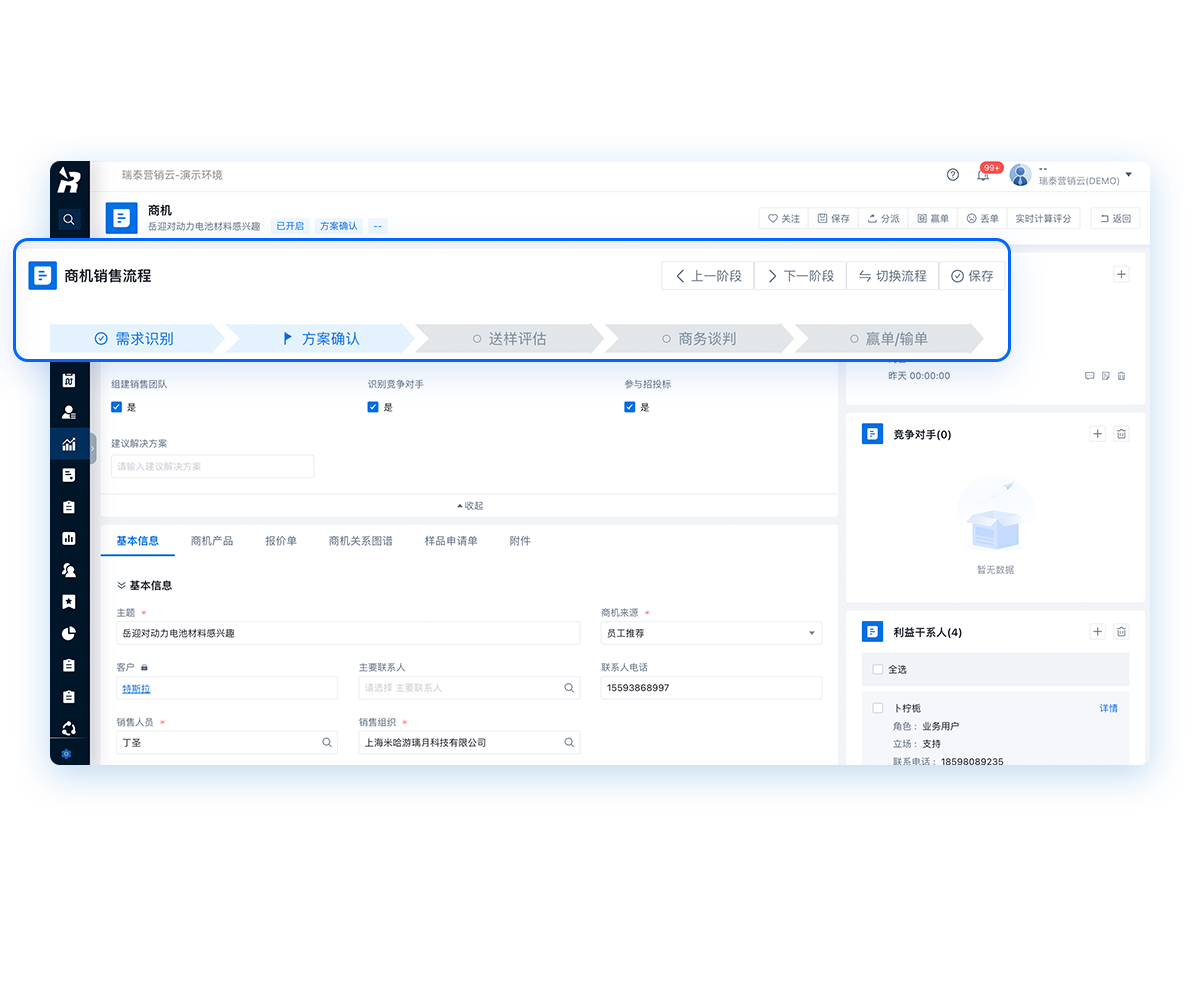Open the search icon below the app logo

[68, 219]
